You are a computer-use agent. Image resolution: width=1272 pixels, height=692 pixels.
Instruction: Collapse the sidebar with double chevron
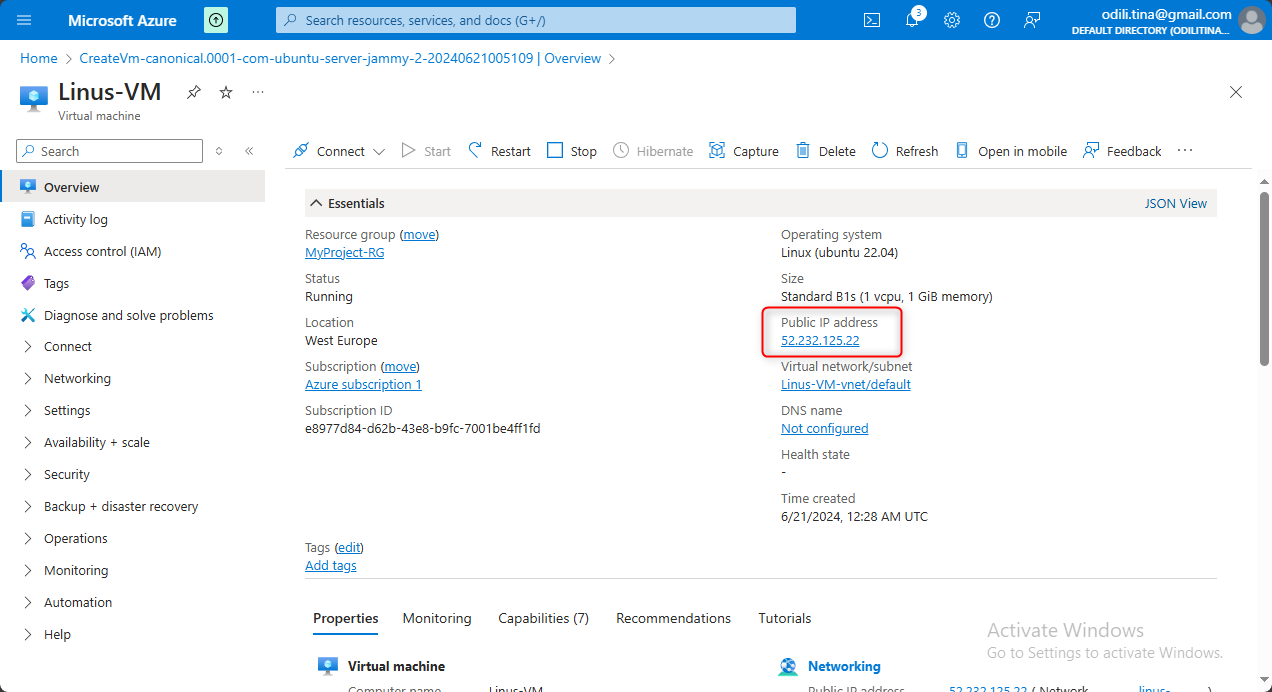pyautogui.click(x=249, y=151)
